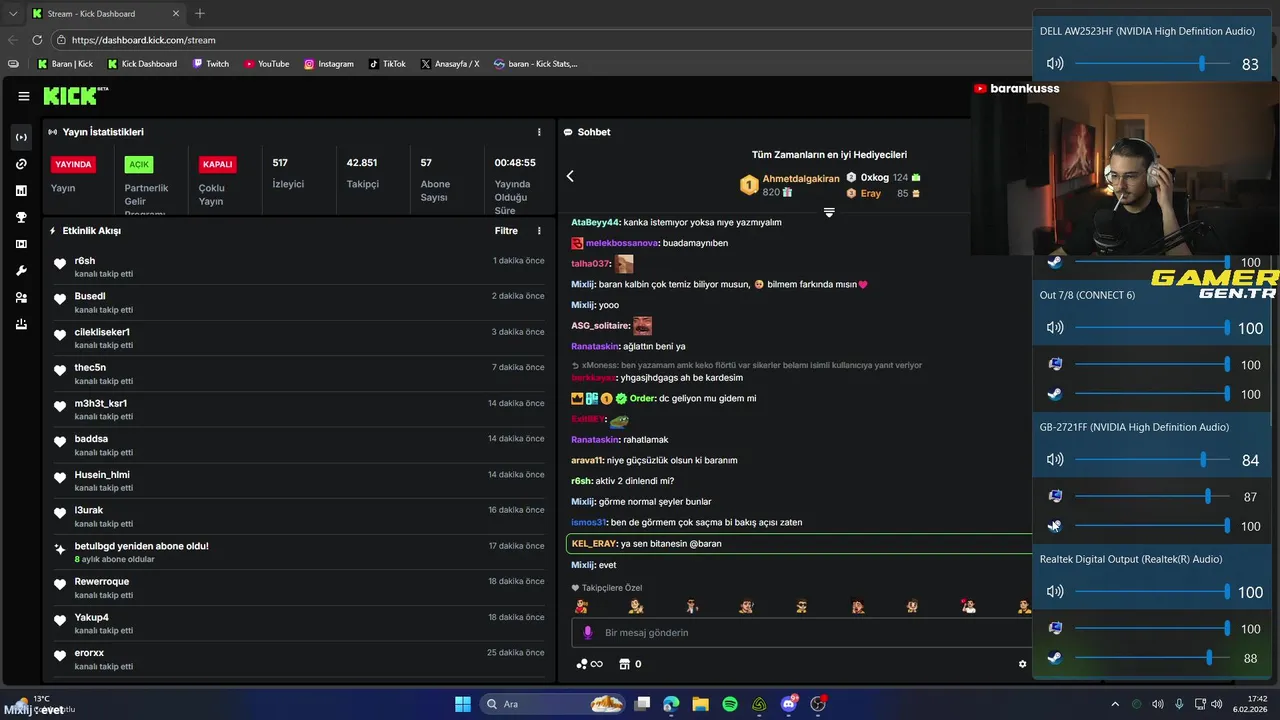Viewport: 1280px width, 720px height.
Task: Open the baran - Kick Stats bookmark
Action: pyautogui.click(x=536, y=64)
